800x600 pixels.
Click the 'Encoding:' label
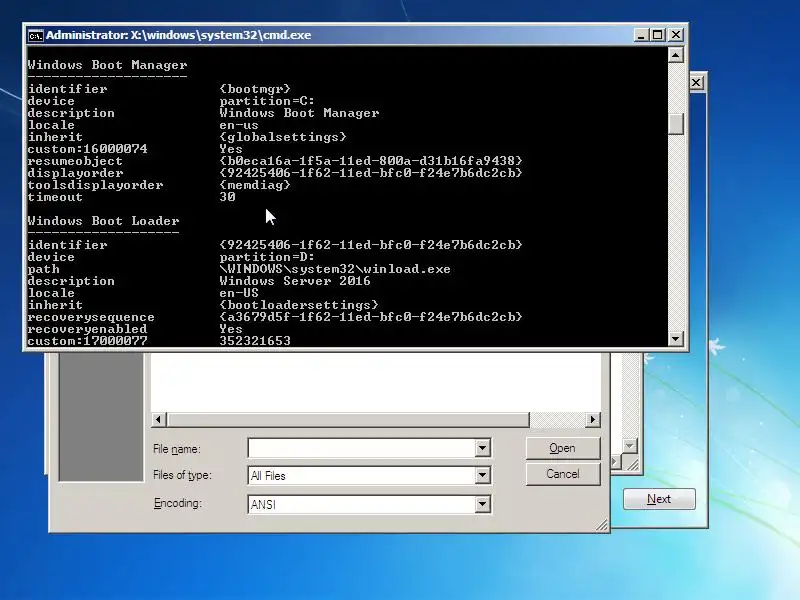point(178,503)
